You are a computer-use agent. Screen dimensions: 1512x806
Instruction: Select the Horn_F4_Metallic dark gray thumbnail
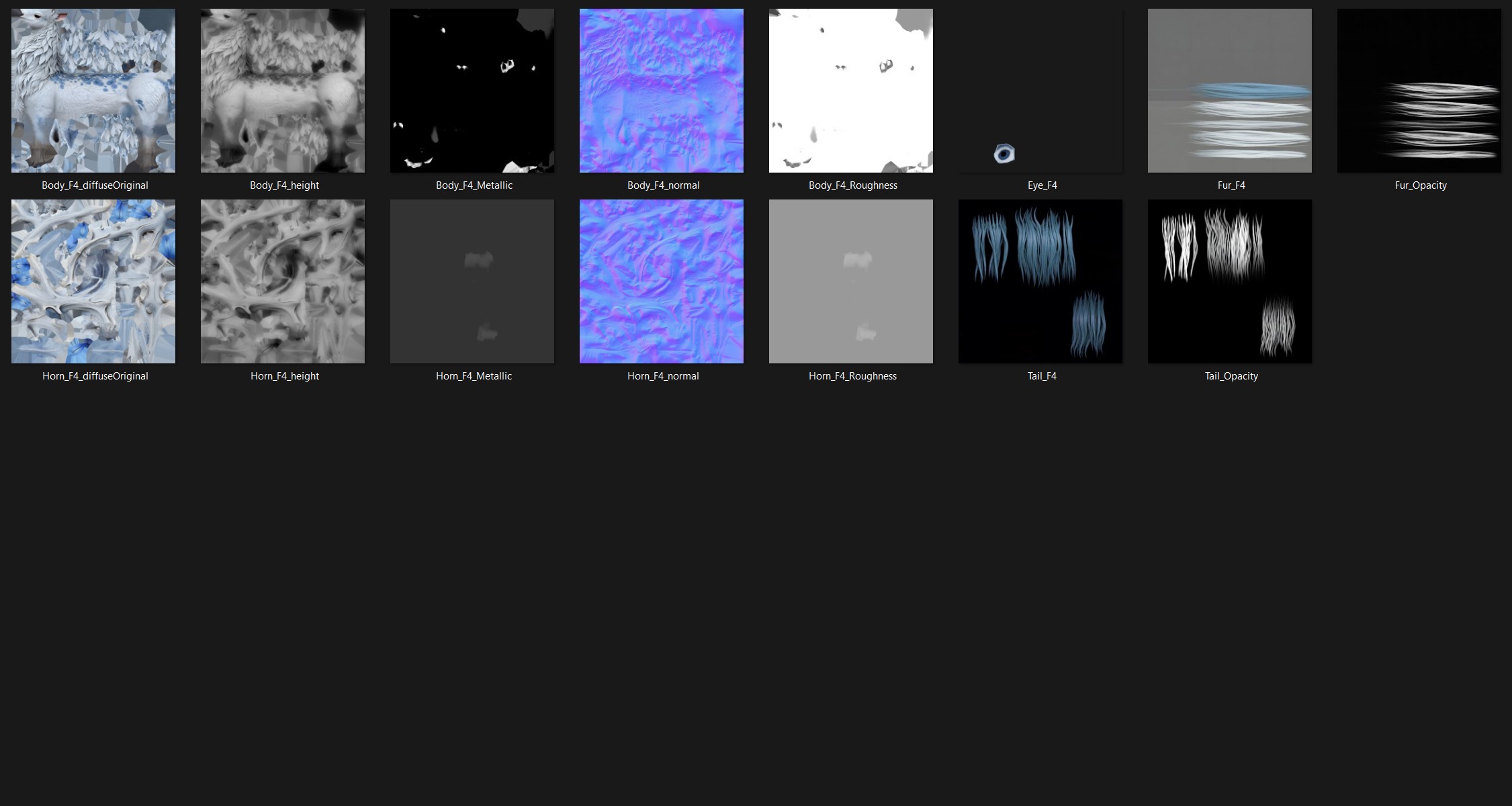click(x=472, y=281)
